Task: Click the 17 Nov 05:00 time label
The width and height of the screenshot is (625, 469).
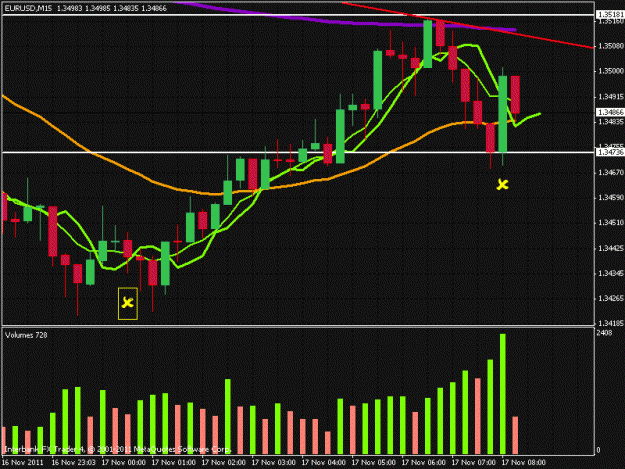Action: pos(373,462)
